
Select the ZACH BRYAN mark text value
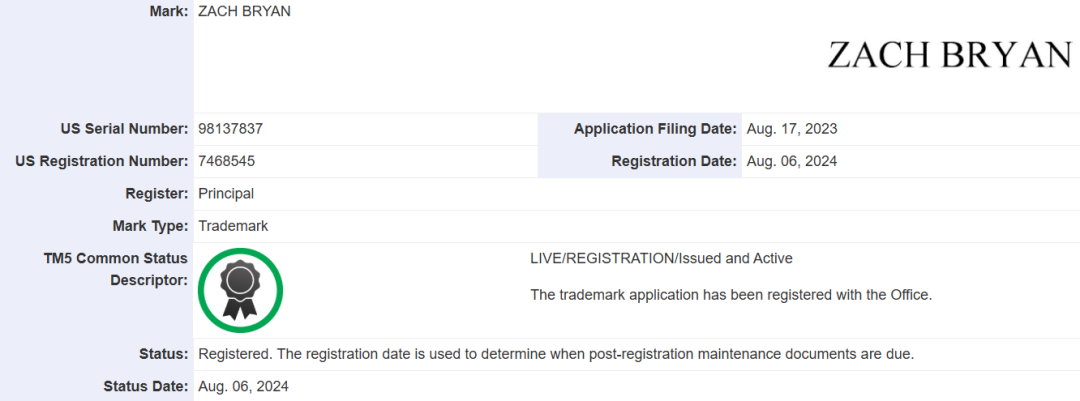pyautogui.click(x=245, y=11)
